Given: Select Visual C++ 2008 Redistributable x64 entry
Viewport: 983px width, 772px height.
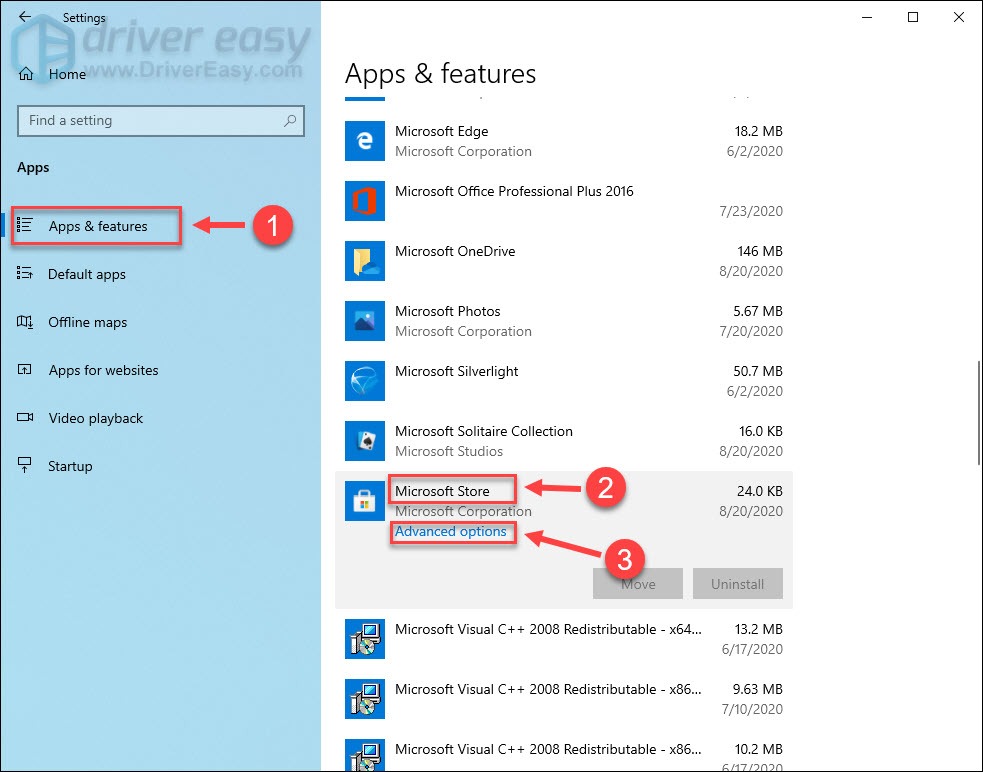Looking at the screenshot, I should coord(564,638).
